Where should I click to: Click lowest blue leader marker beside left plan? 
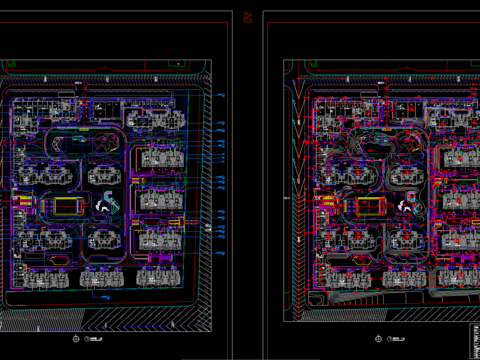pos(221,253)
